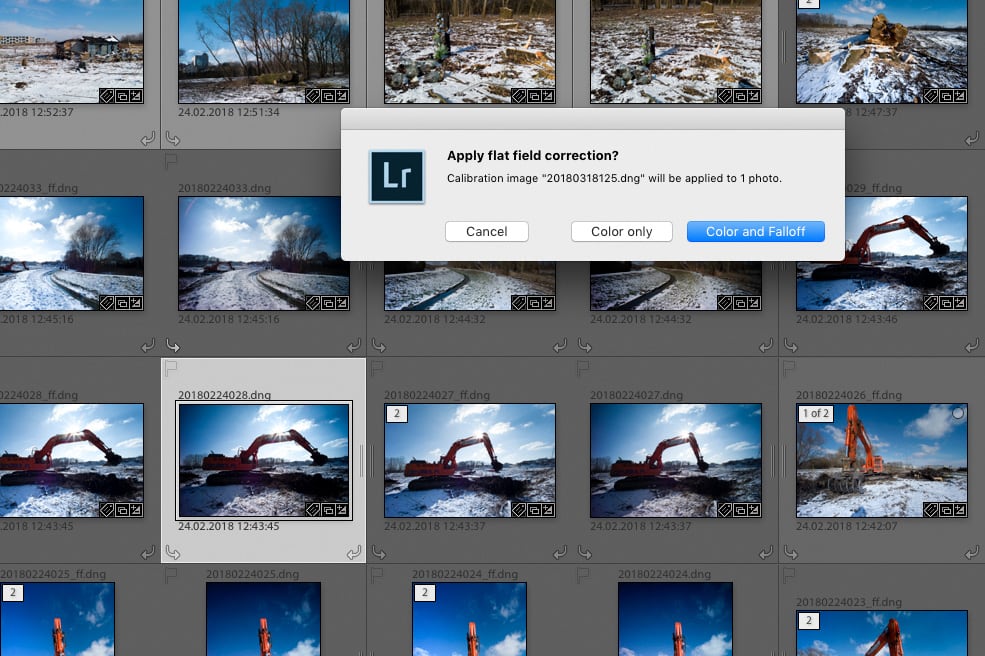This screenshot has height=656, width=985.
Task: Rotate 20180224026_ff.dng clockwise with its rotate arrow
Action: tap(970, 552)
